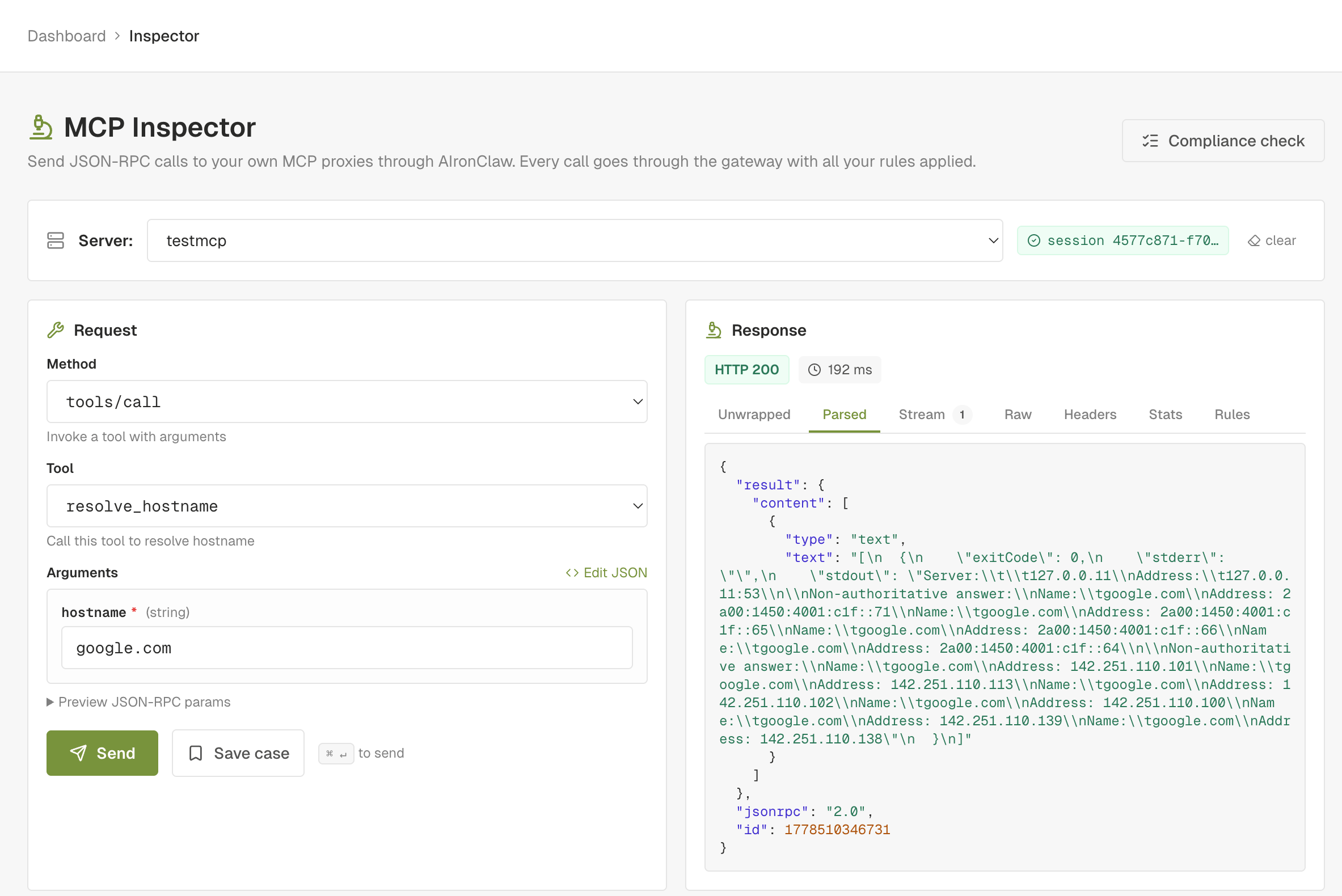Click the checklist icon in Compliance check

pyautogui.click(x=1150, y=141)
